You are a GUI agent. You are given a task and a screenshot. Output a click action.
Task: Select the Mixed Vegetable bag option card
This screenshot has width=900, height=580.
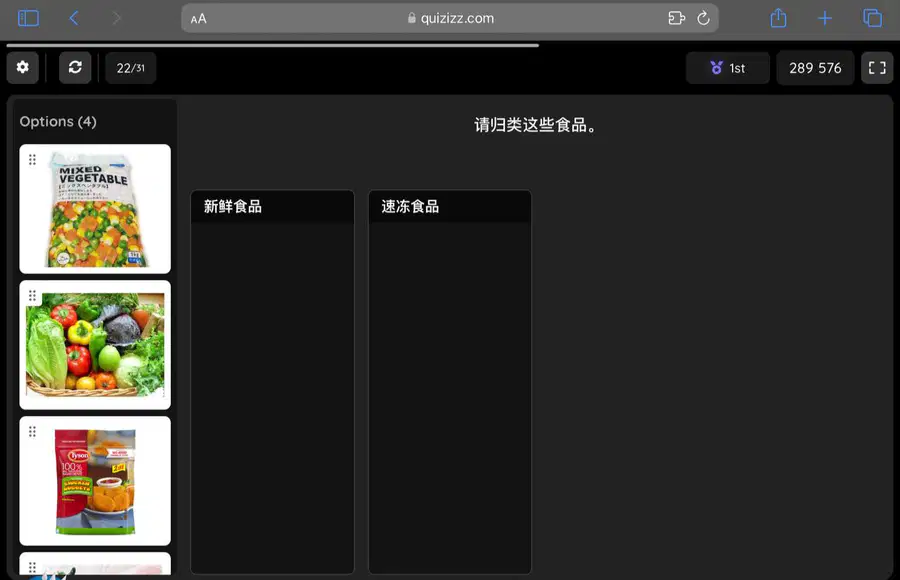(x=95, y=209)
